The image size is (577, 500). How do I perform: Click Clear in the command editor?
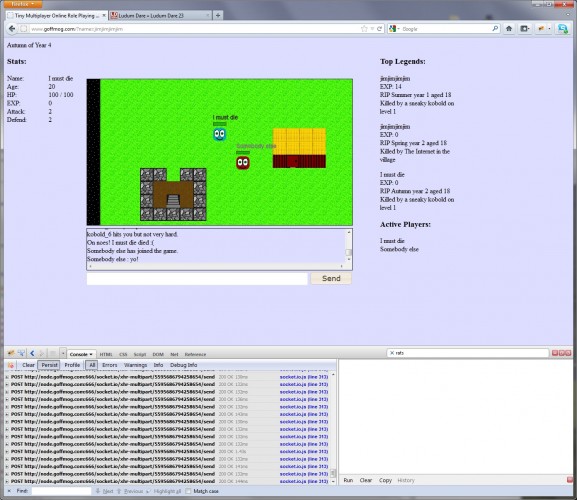tap(366, 480)
